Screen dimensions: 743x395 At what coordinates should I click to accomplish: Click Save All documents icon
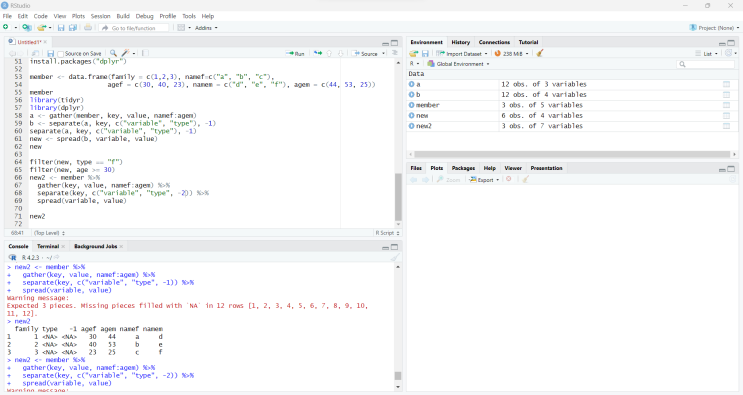pyautogui.click(x=72, y=28)
